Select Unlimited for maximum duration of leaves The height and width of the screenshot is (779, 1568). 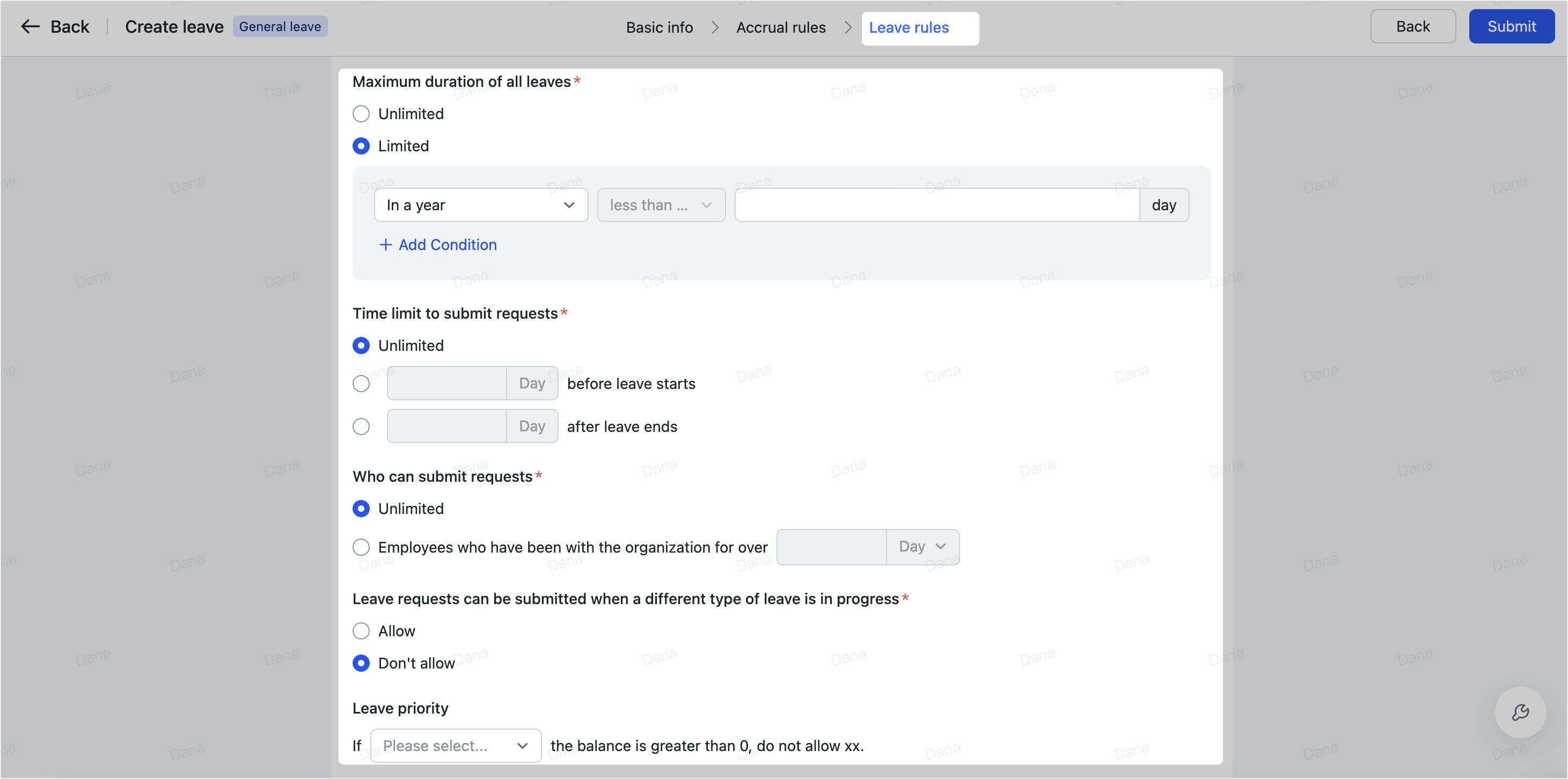(x=361, y=113)
